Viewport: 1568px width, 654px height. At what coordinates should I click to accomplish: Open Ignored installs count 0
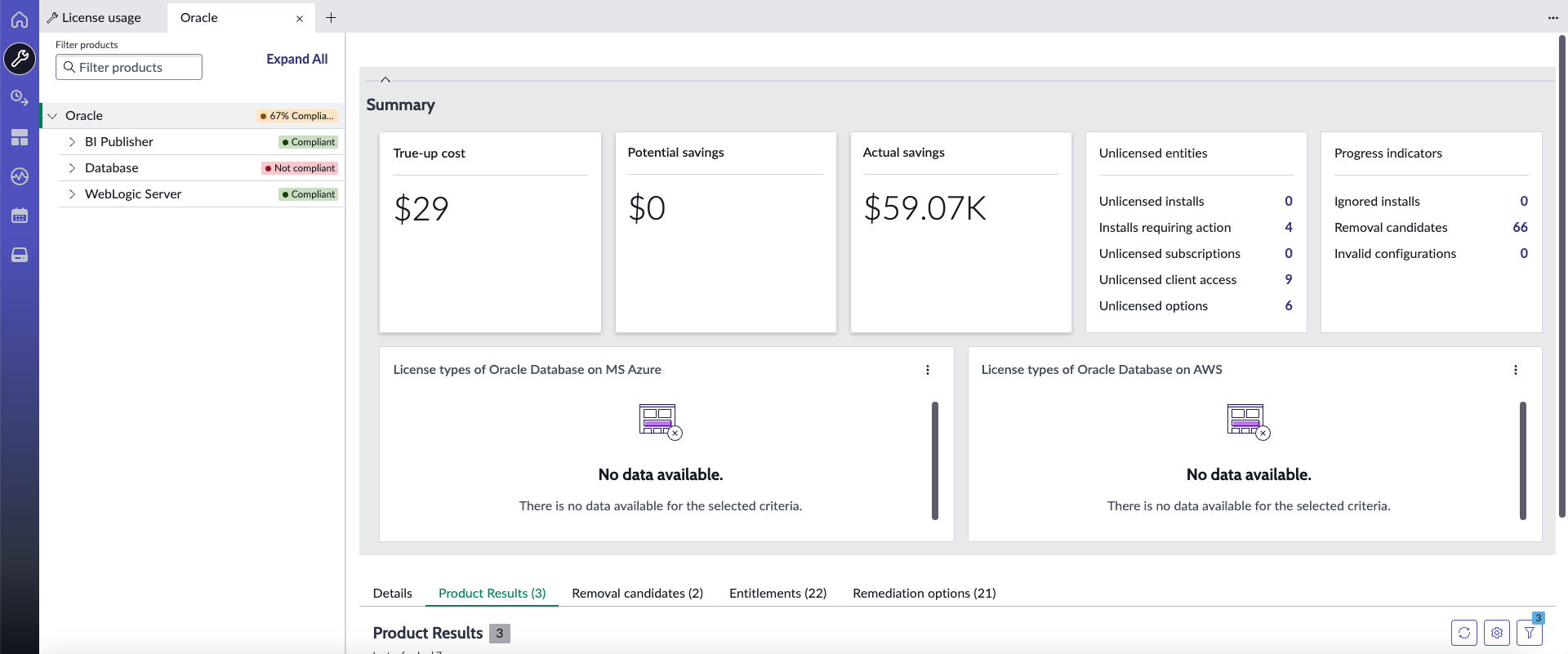(1524, 202)
